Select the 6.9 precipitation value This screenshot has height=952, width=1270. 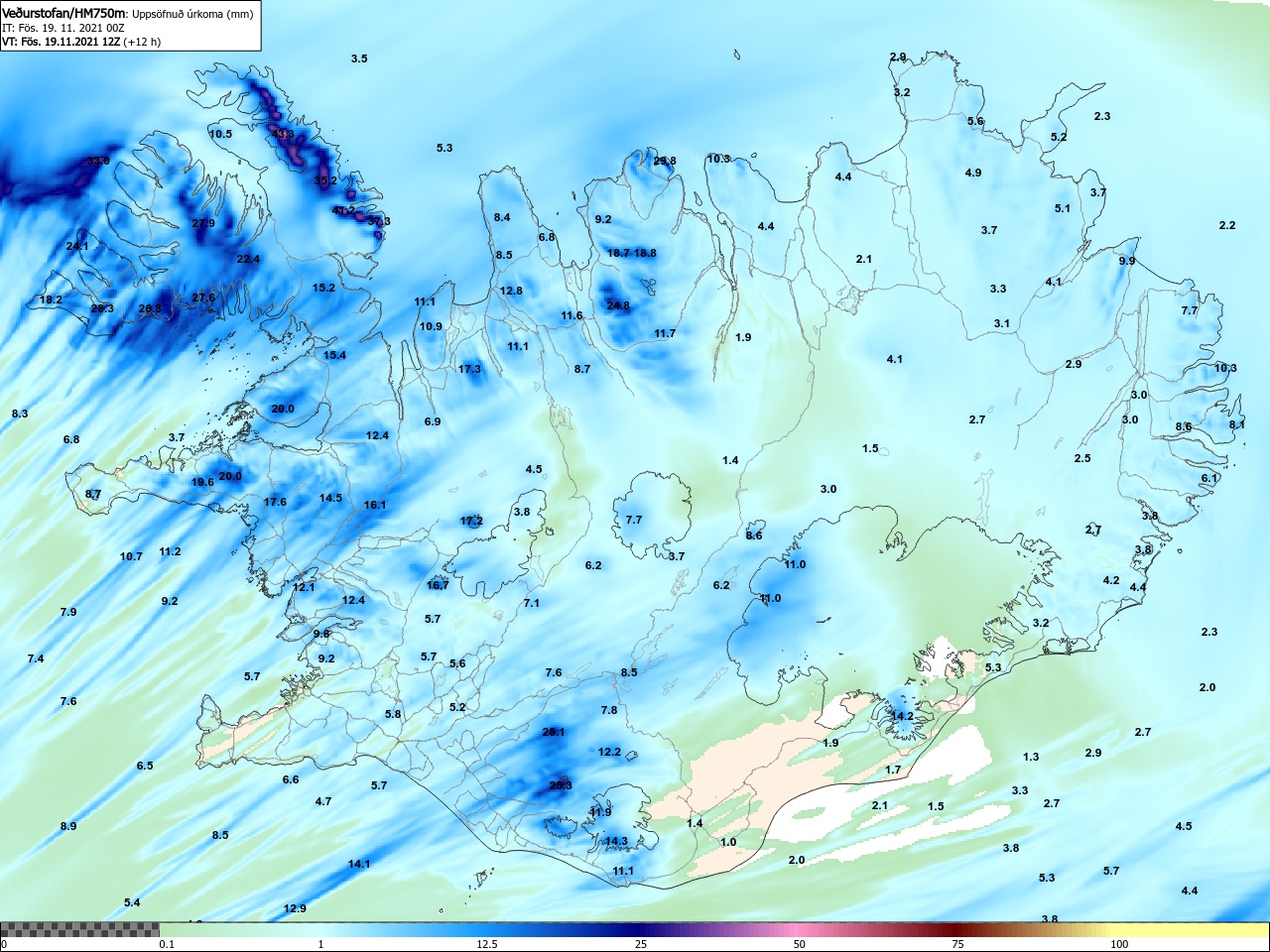click(433, 421)
